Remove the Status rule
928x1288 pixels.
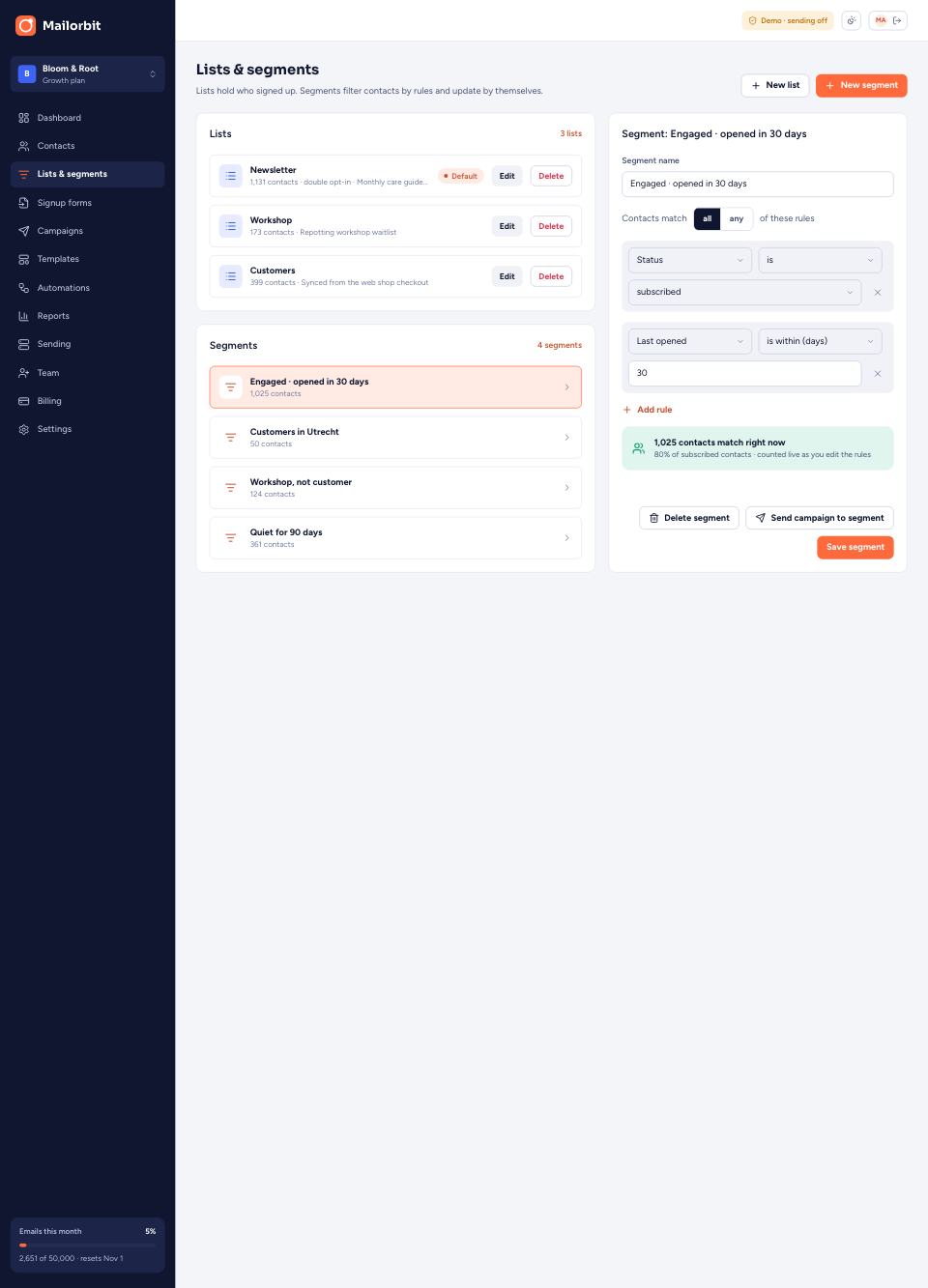878,292
